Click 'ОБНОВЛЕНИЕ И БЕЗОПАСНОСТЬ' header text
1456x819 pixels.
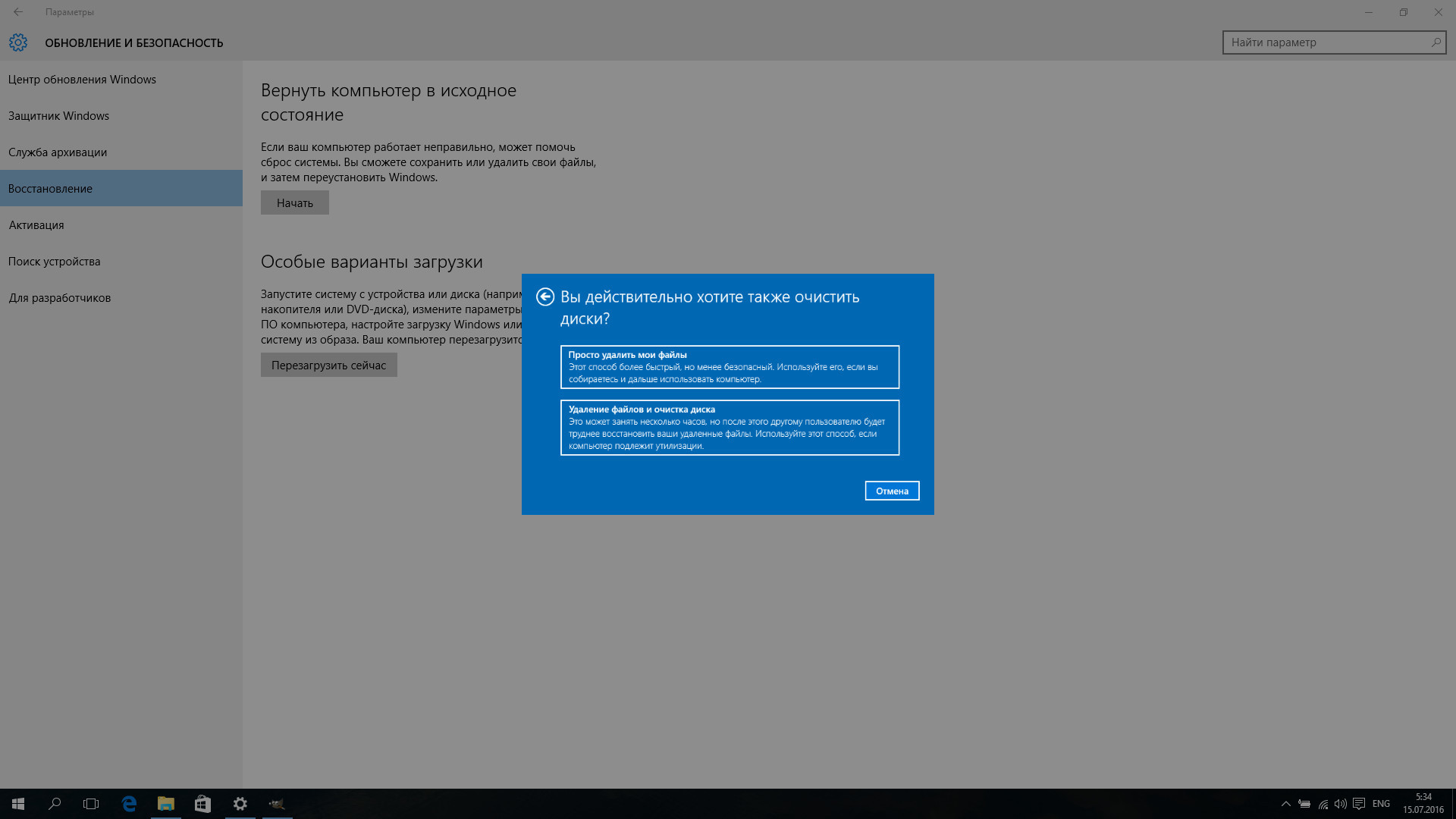(134, 43)
